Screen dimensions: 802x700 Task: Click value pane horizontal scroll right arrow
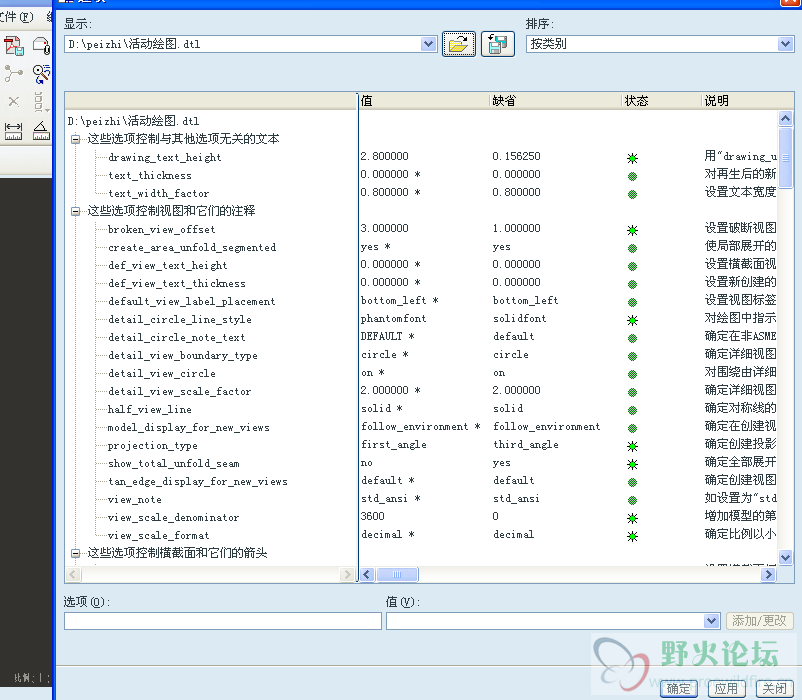coord(768,575)
